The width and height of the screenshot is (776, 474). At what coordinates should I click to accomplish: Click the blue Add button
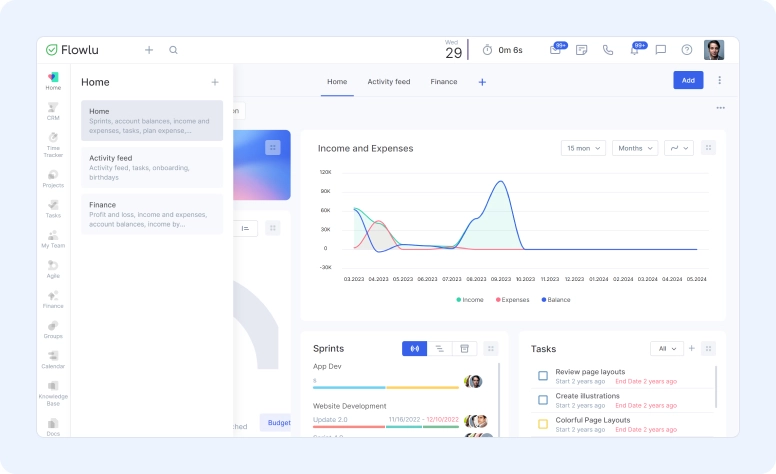(688, 80)
